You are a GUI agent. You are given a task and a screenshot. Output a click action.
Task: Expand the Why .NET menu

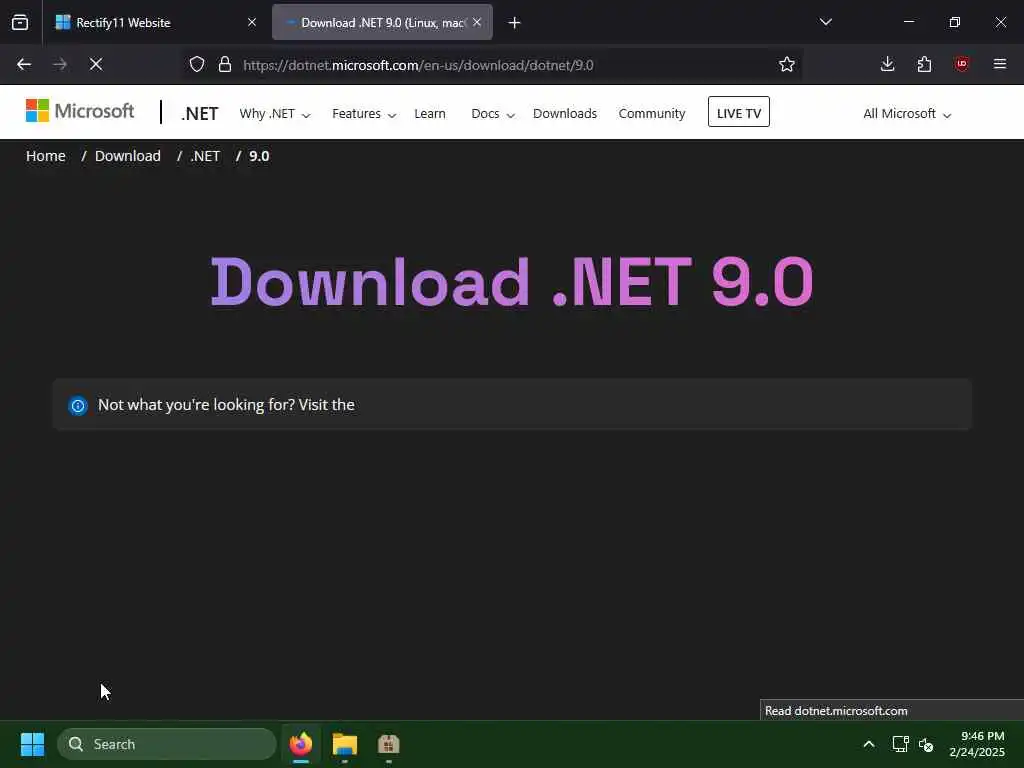click(x=274, y=114)
